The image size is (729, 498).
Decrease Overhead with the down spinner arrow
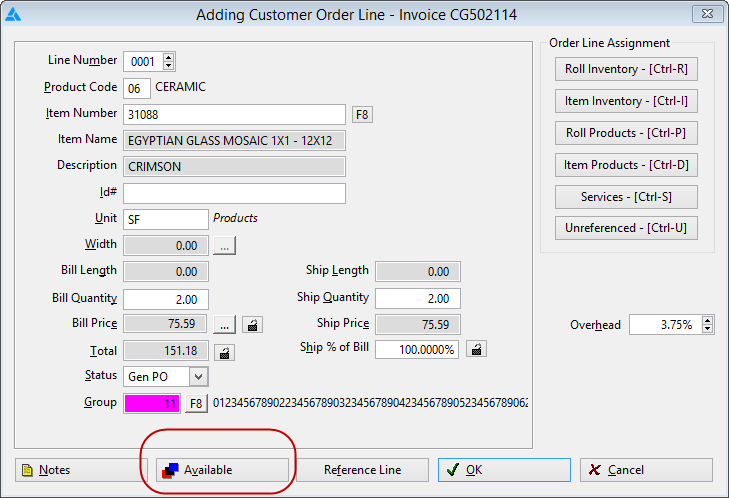(x=708, y=329)
